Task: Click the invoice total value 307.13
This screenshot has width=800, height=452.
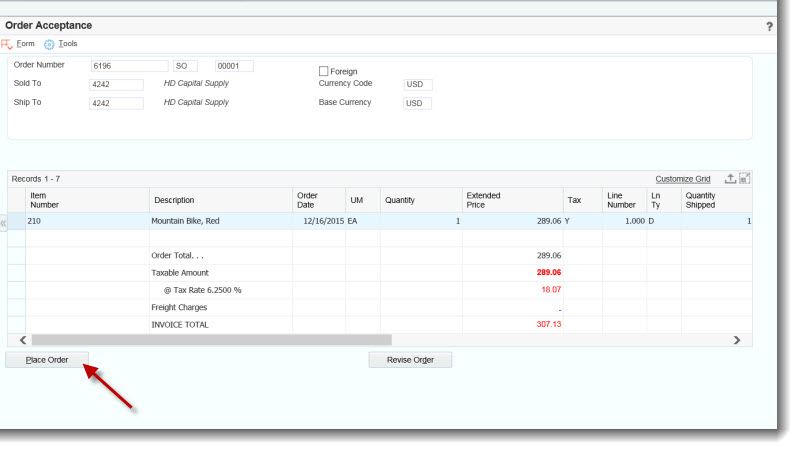Action: tap(548, 324)
